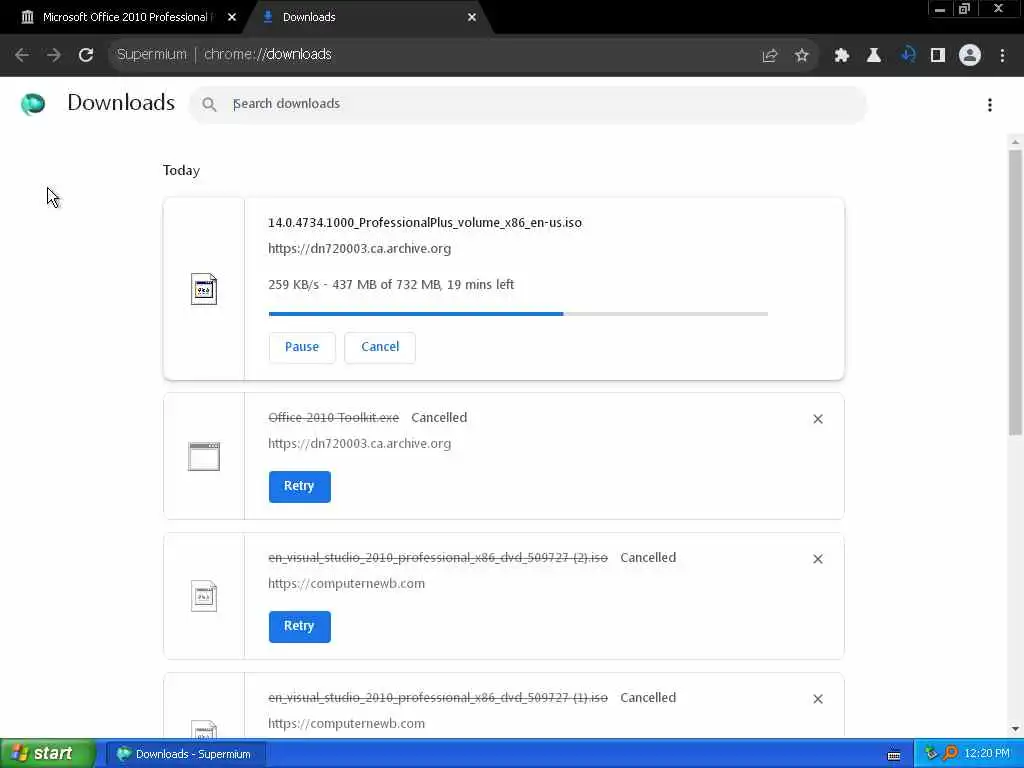The image size is (1024, 768).
Task: Click the Office 2010 Toolkit.exe file icon
Action: coord(204,456)
